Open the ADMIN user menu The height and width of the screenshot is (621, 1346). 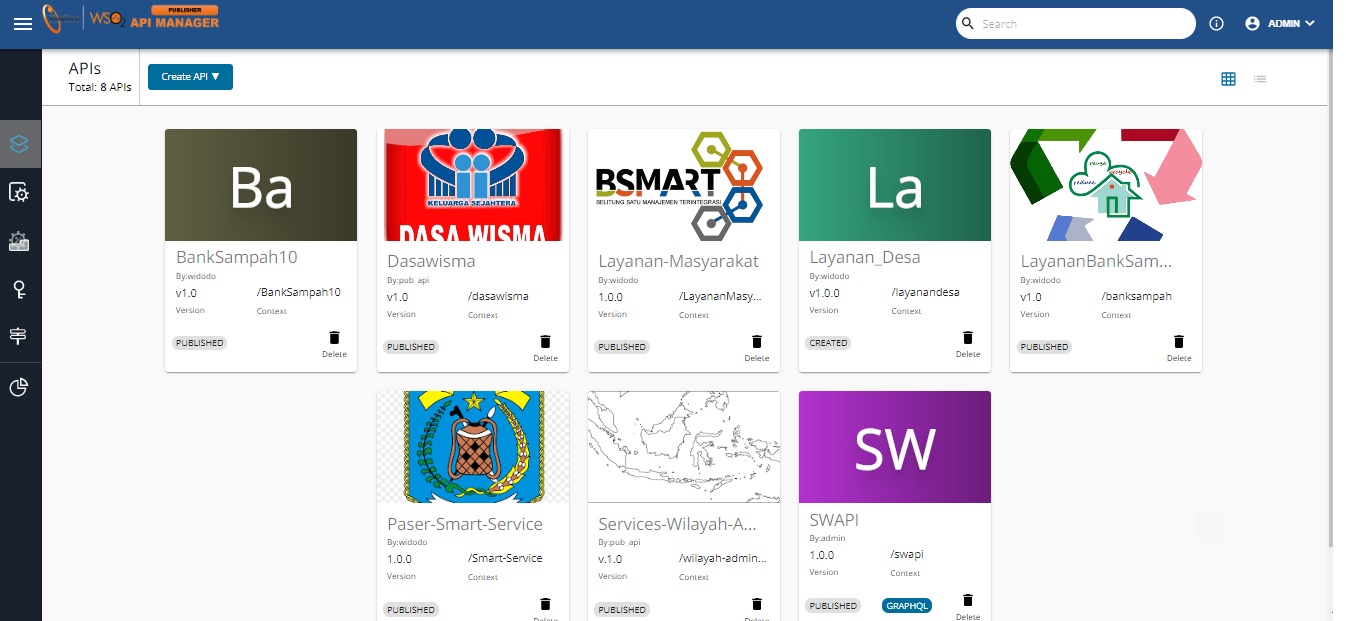(1280, 24)
